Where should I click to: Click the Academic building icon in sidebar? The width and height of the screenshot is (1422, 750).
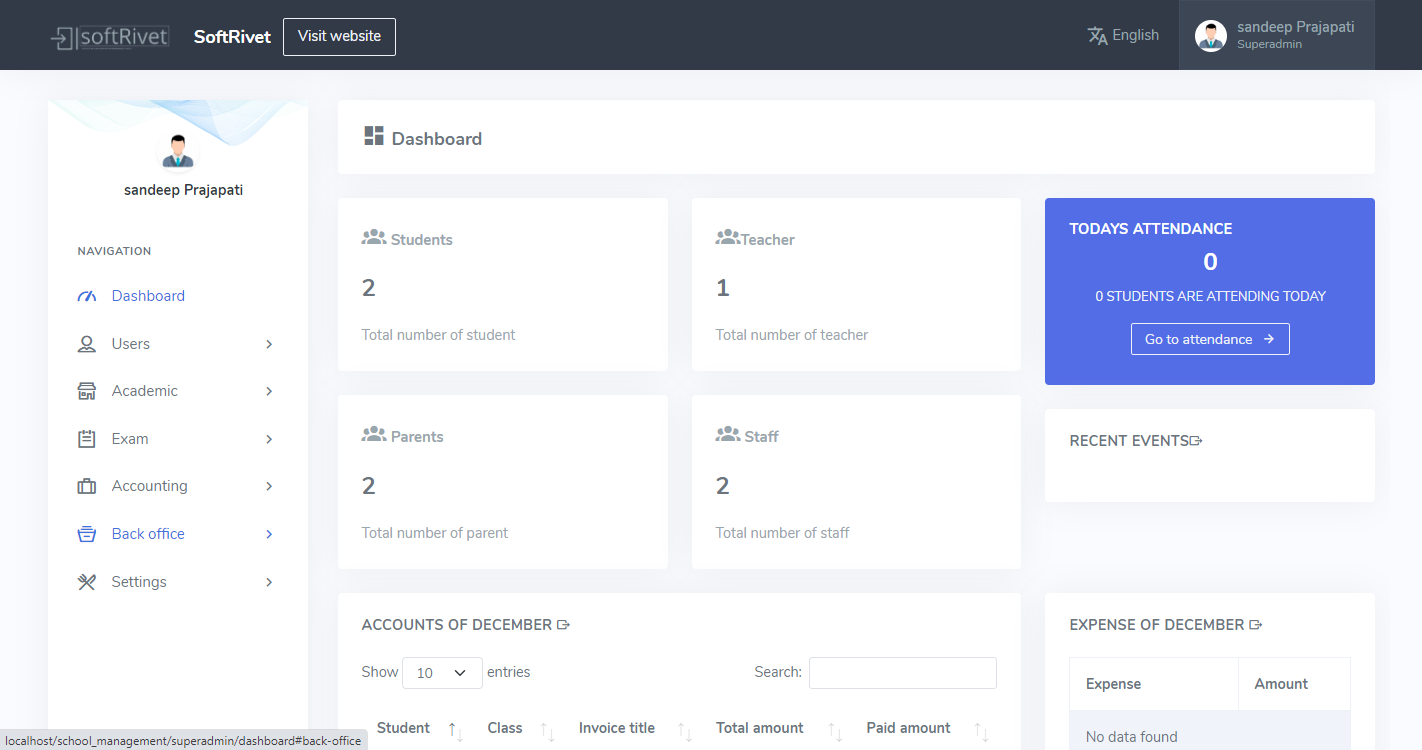point(87,391)
